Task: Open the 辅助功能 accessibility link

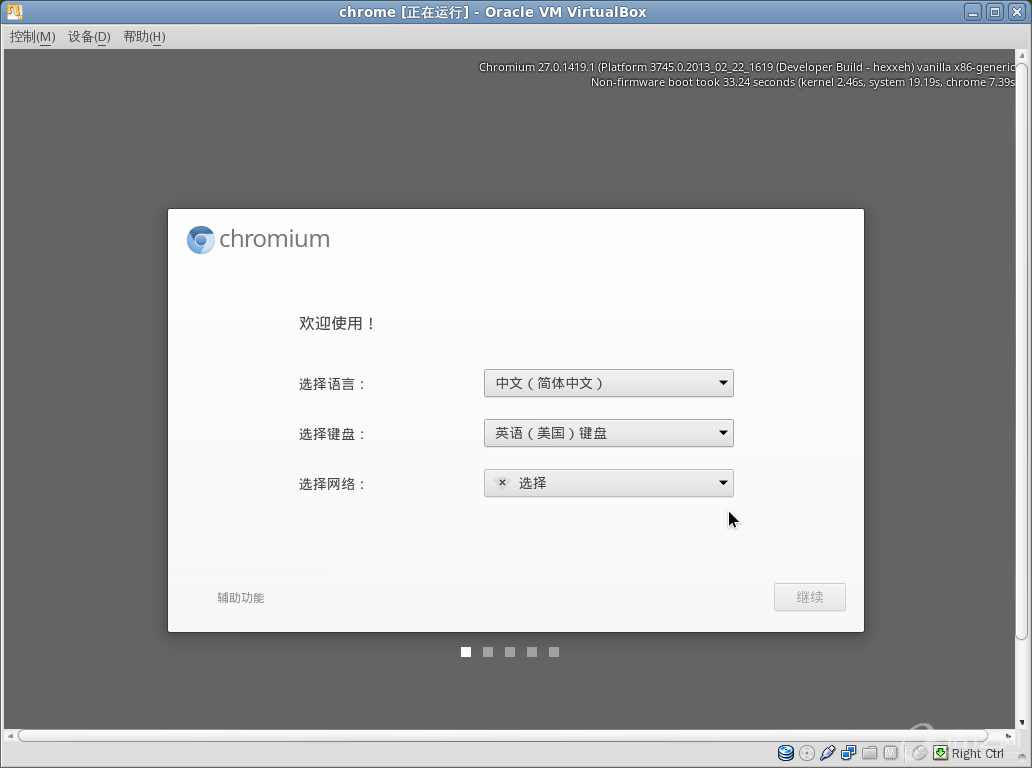Action: point(241,598)
